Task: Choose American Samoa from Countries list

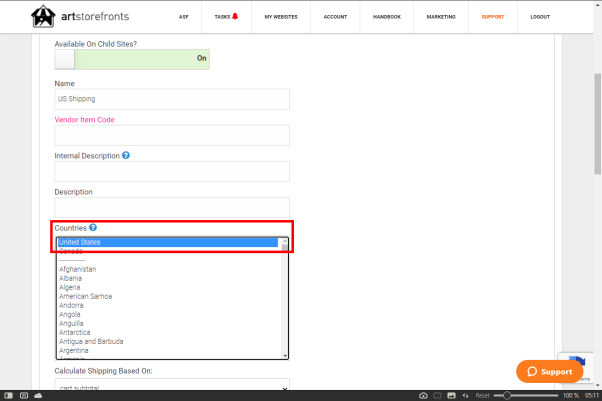Action: coord(85,296)
